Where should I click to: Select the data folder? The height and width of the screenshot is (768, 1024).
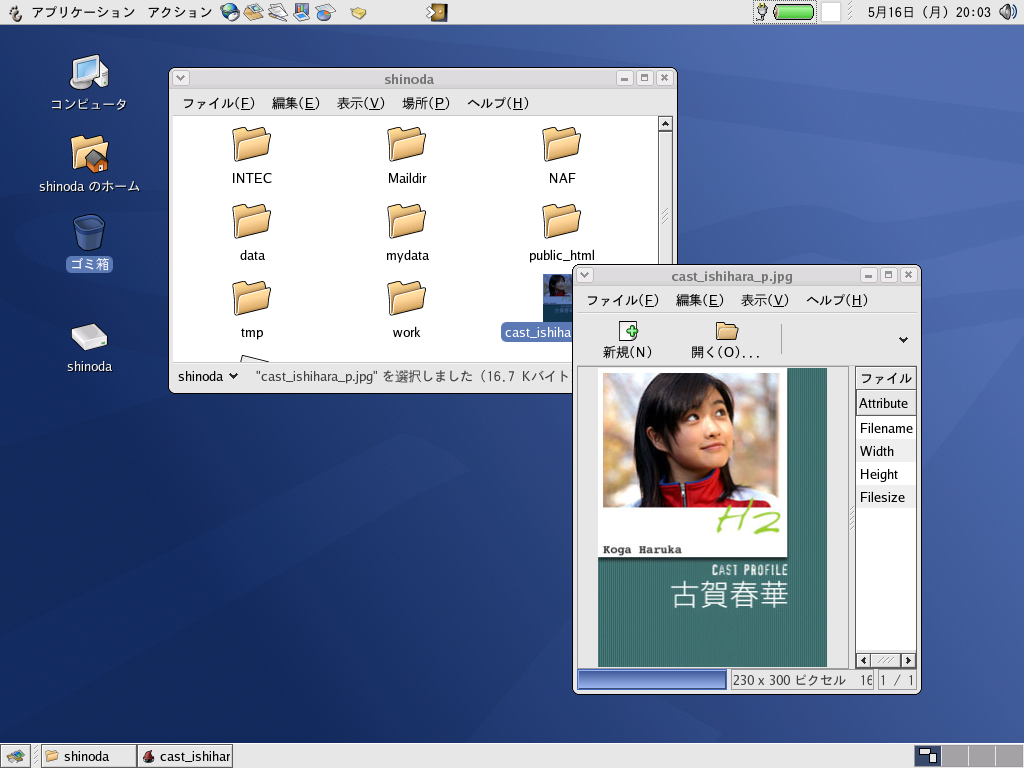252,232
